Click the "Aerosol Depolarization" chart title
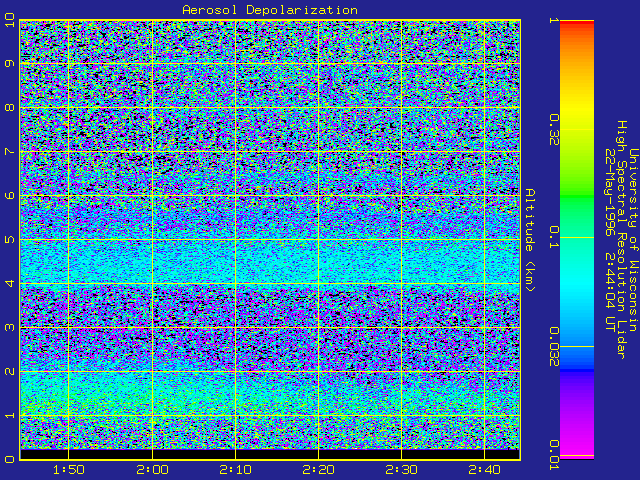The height and width of the screenshot is (480, 640). point(270,10)
